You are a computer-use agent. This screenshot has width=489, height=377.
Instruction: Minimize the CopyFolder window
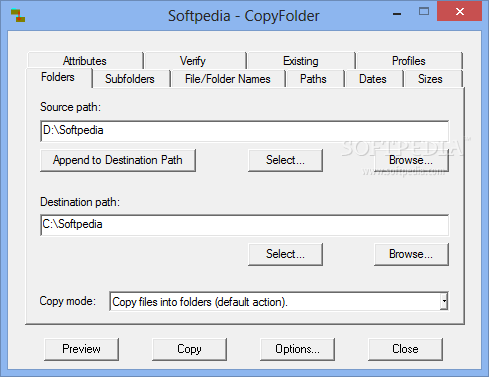(397, 14)
